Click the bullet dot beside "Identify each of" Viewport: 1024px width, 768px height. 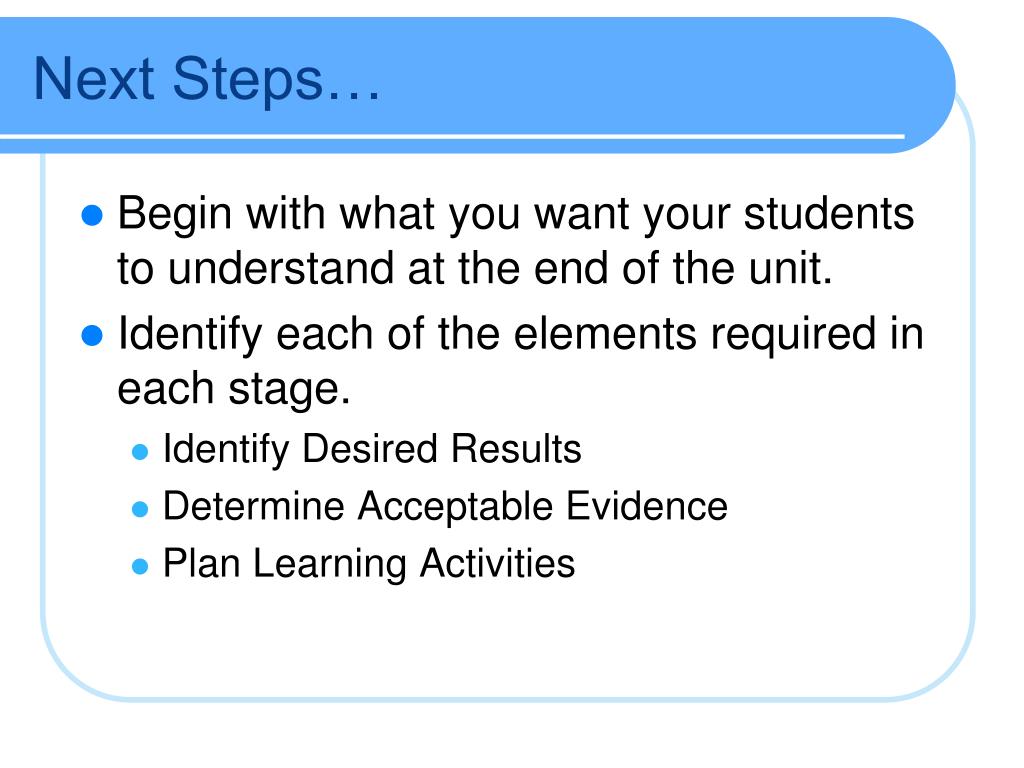92,335
